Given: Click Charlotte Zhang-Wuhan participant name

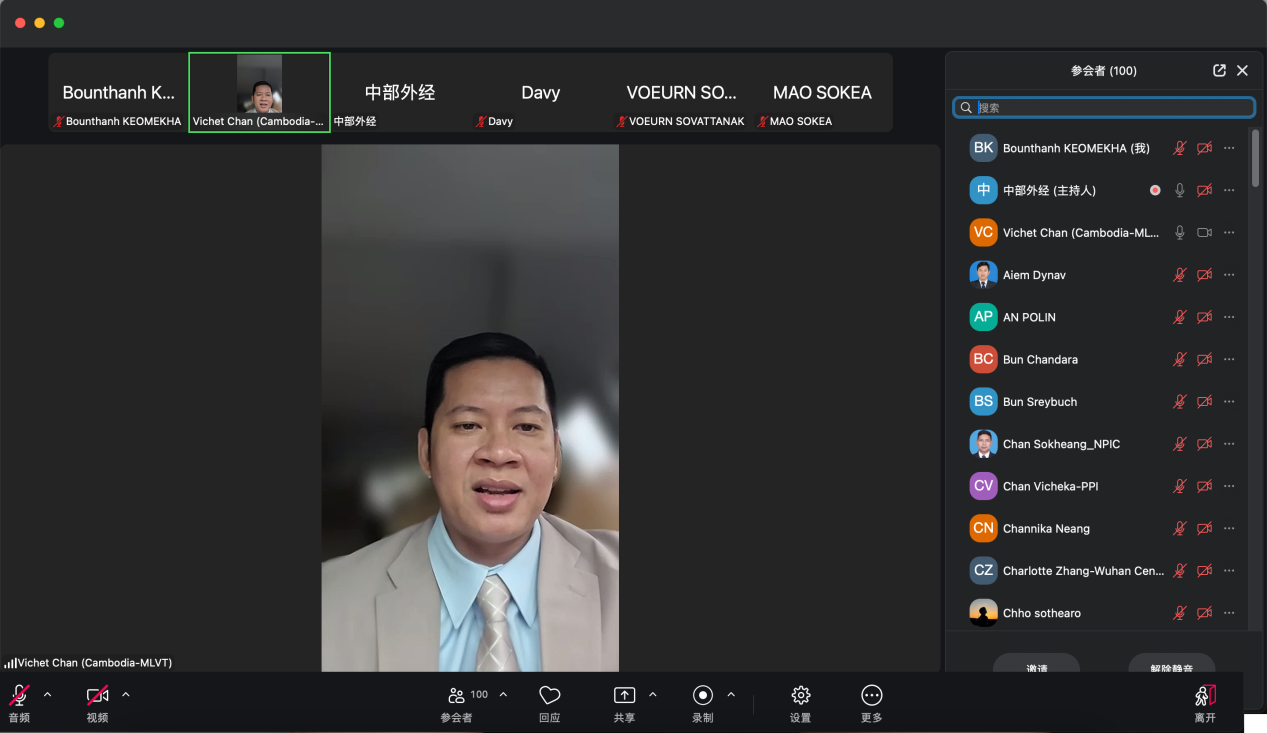Looking at the screenshot, I should point(1083,571).
